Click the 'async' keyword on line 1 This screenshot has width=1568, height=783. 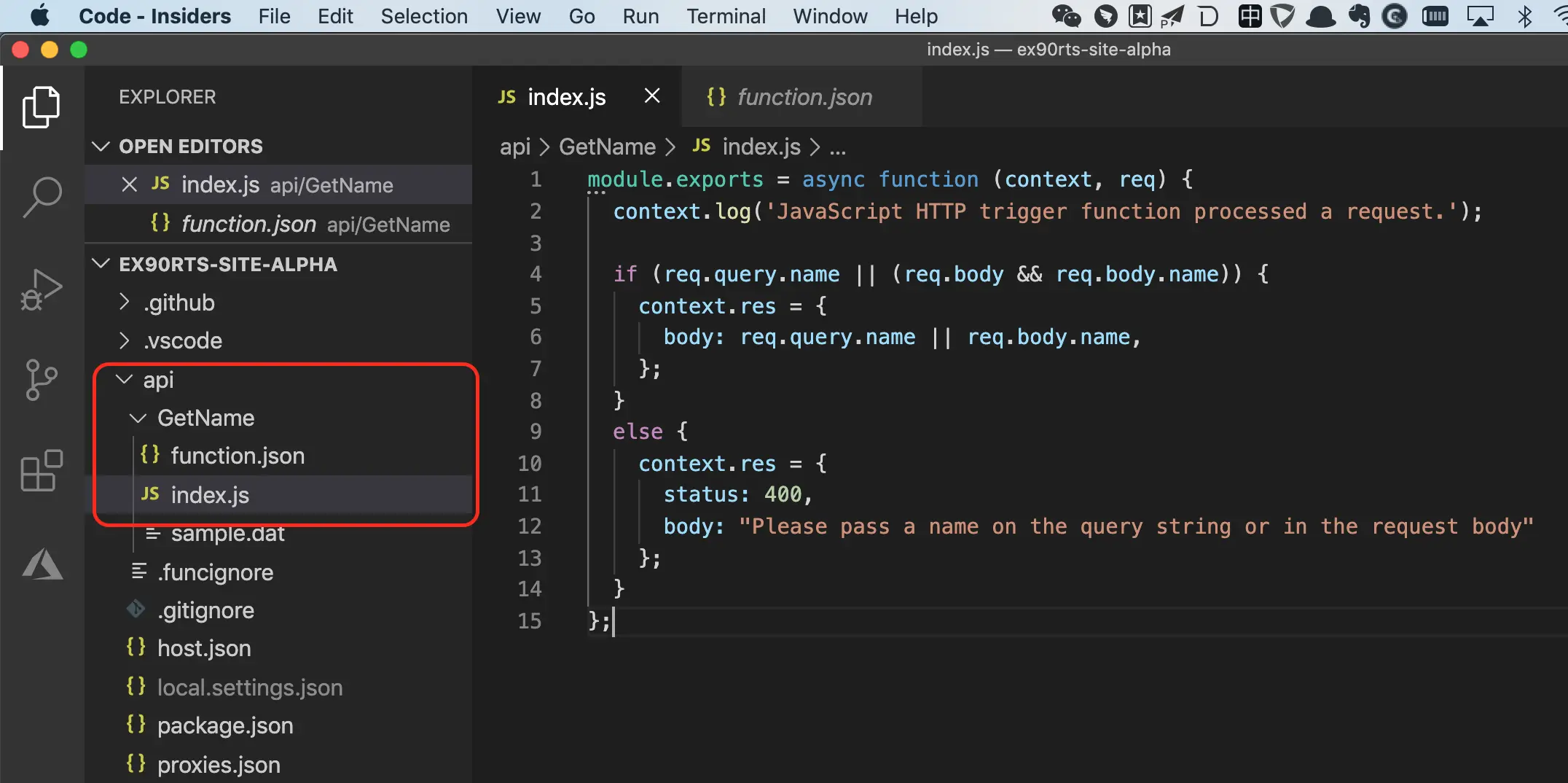click(x=834, y=179)
